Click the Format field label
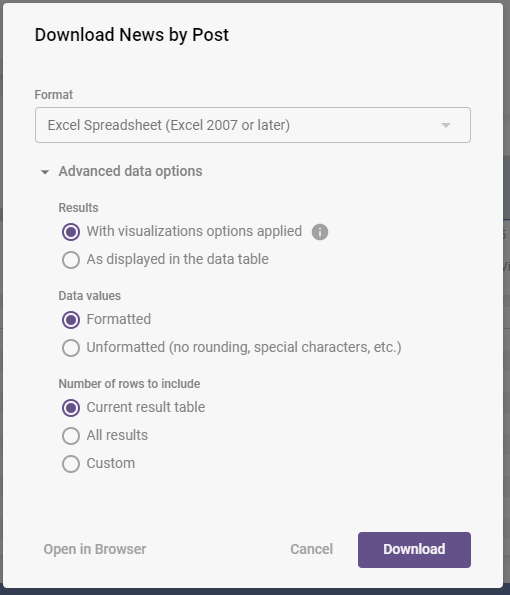The width and height of the screenshot is (510, 595). pos(54,94)
